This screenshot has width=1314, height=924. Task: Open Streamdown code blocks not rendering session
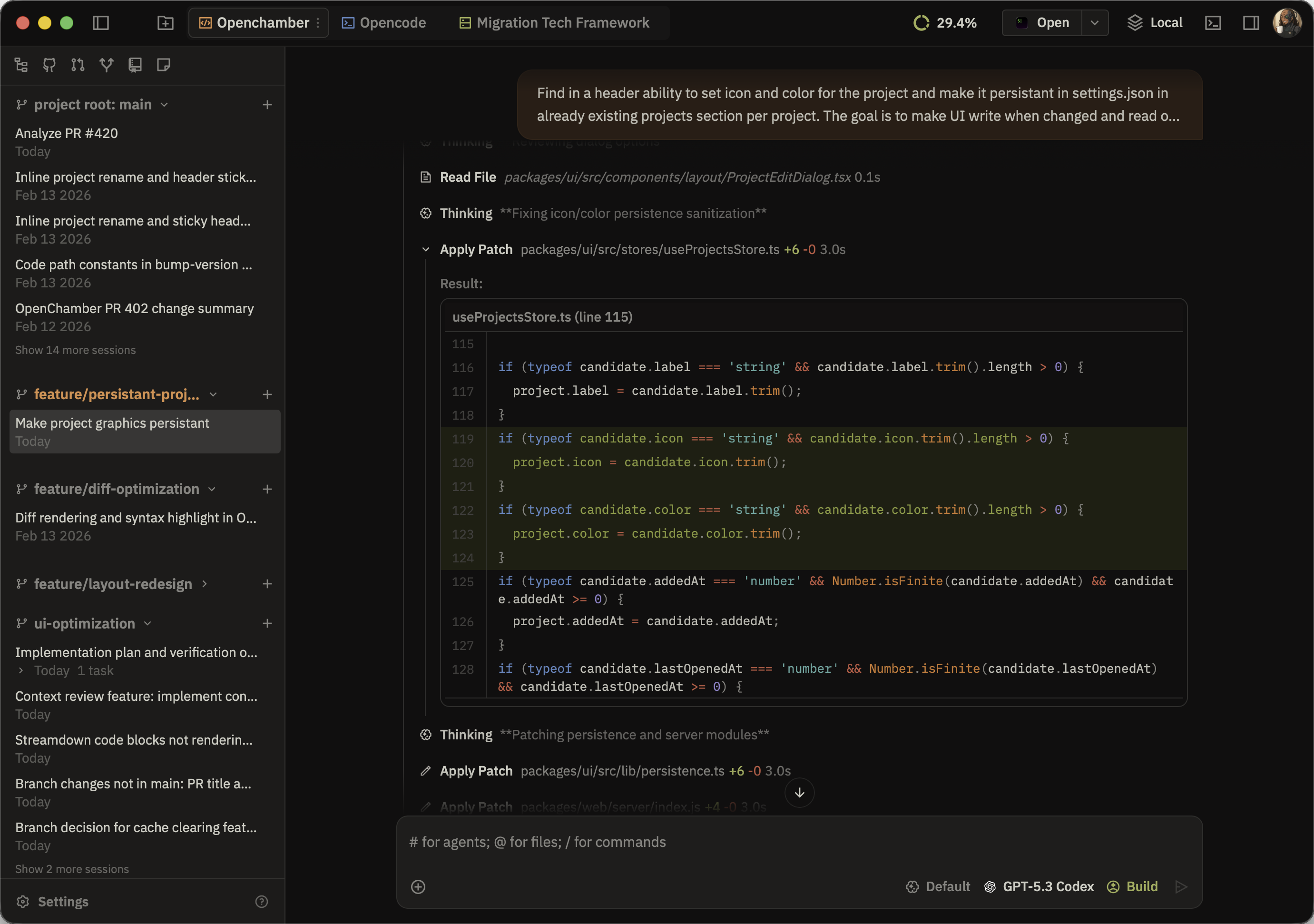[x=145, y=749]
